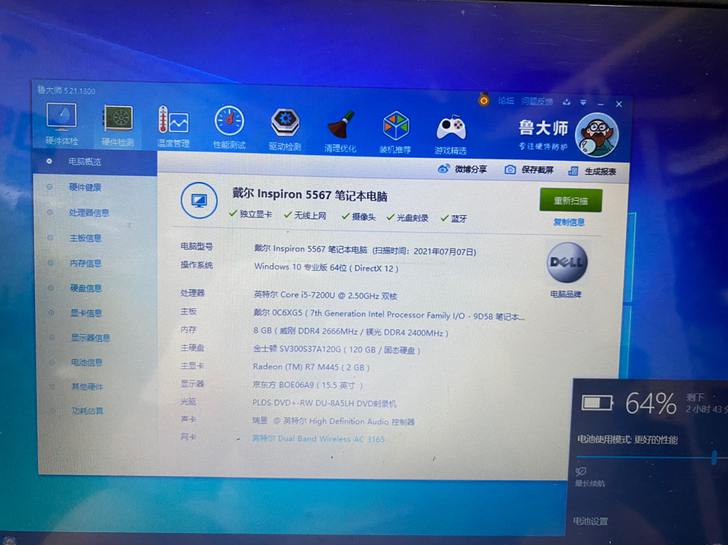Open 电池设置 battery settings
This screenshot has height=545, width=728.
[x=590, y=521]
